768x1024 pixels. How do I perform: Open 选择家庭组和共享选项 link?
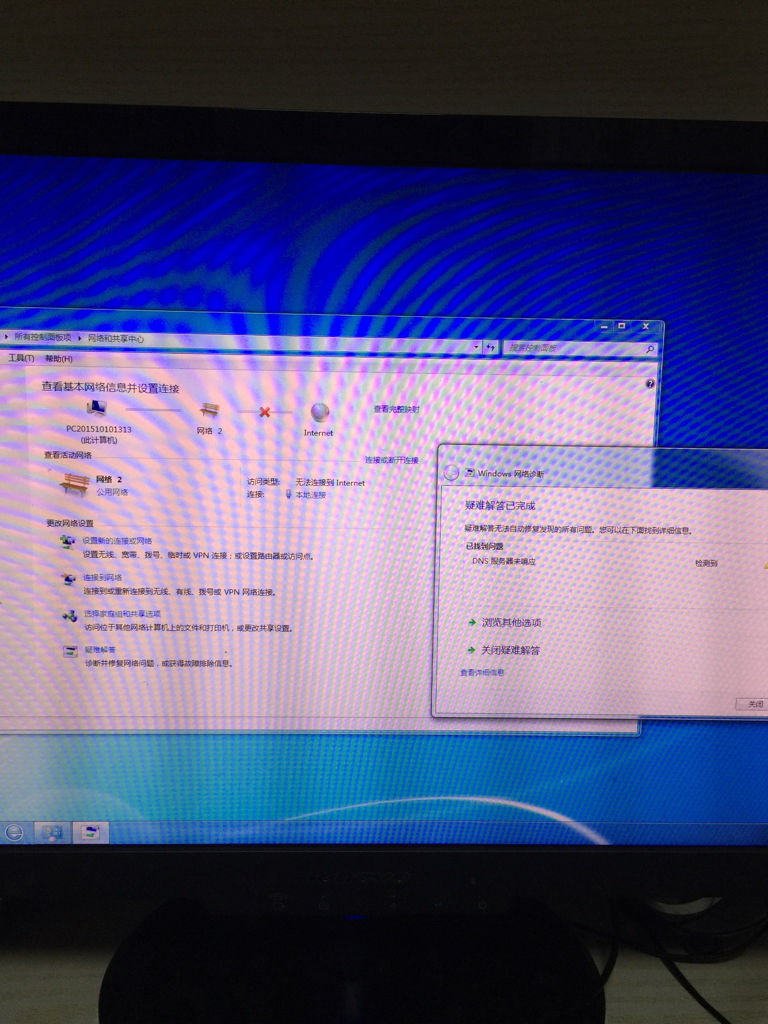(x=122, y=614)
